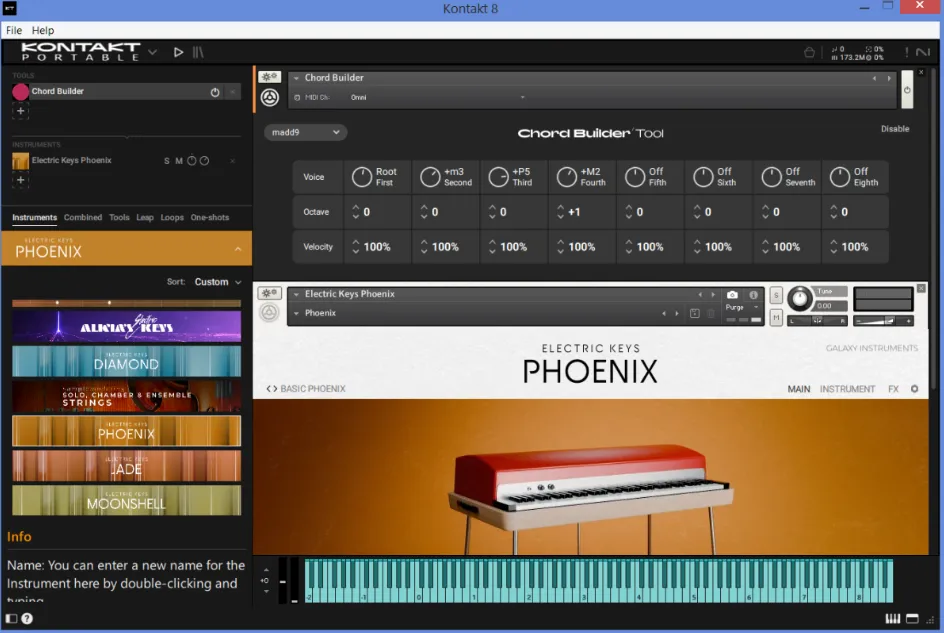Go to previous Phoenix snapshot arrow
Screen dimensions: 944x633
point(664,313)
